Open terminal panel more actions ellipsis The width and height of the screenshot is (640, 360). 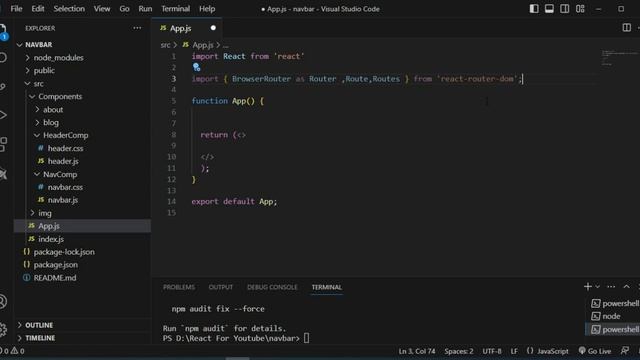611,287
